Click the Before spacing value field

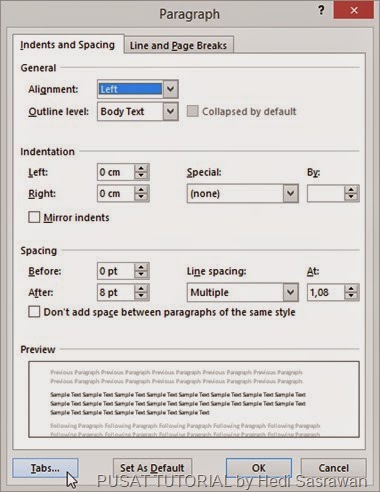pos(116,271)
